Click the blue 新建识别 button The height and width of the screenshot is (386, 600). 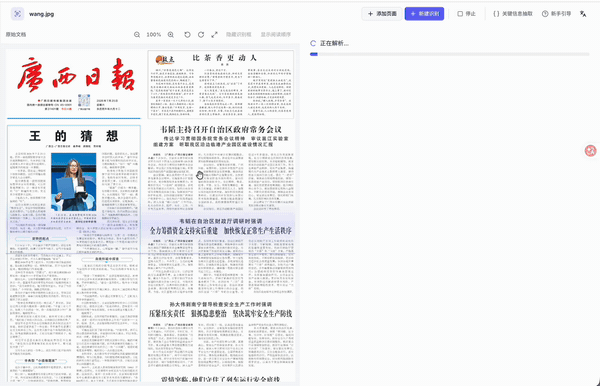click(x=424, y=14)
